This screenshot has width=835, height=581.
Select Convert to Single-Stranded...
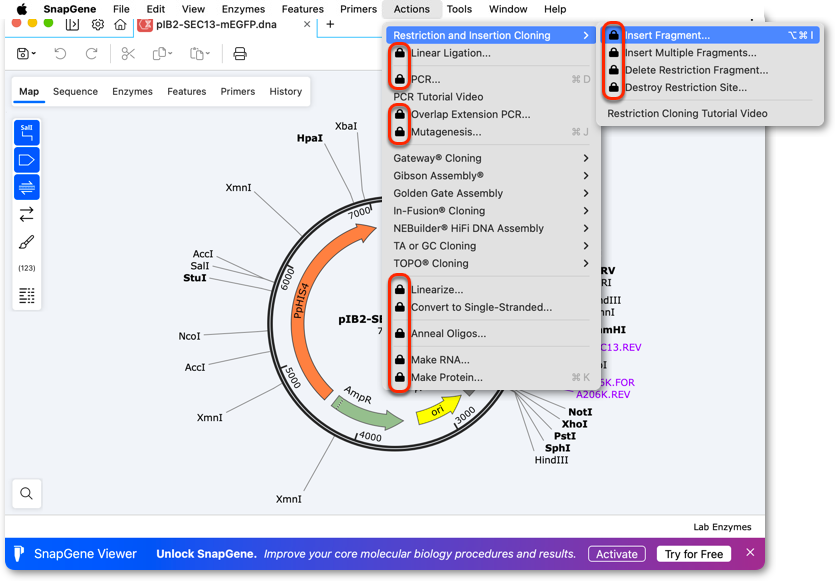click(x=490, y=307)
